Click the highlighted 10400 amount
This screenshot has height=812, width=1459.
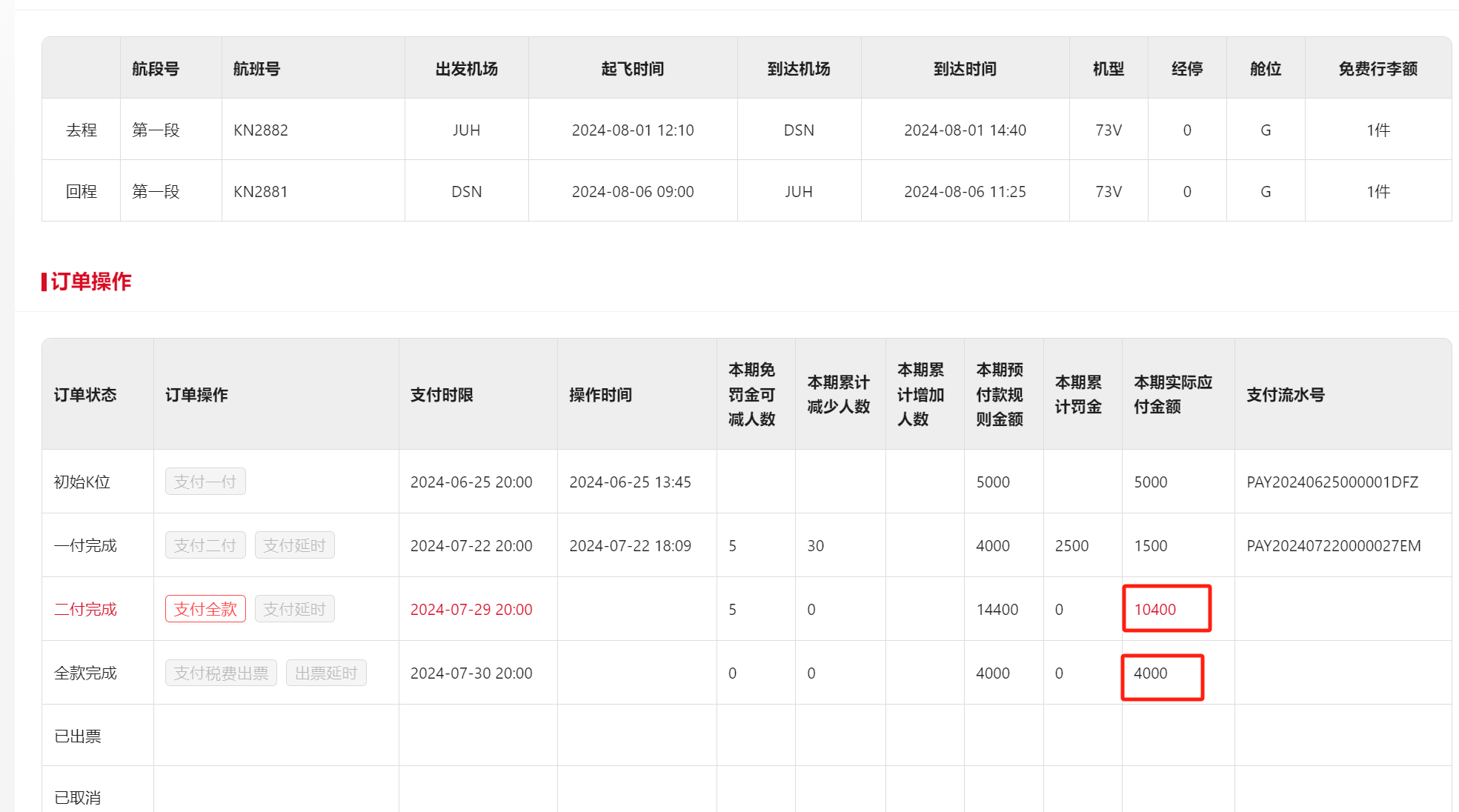coord(1155,609)
